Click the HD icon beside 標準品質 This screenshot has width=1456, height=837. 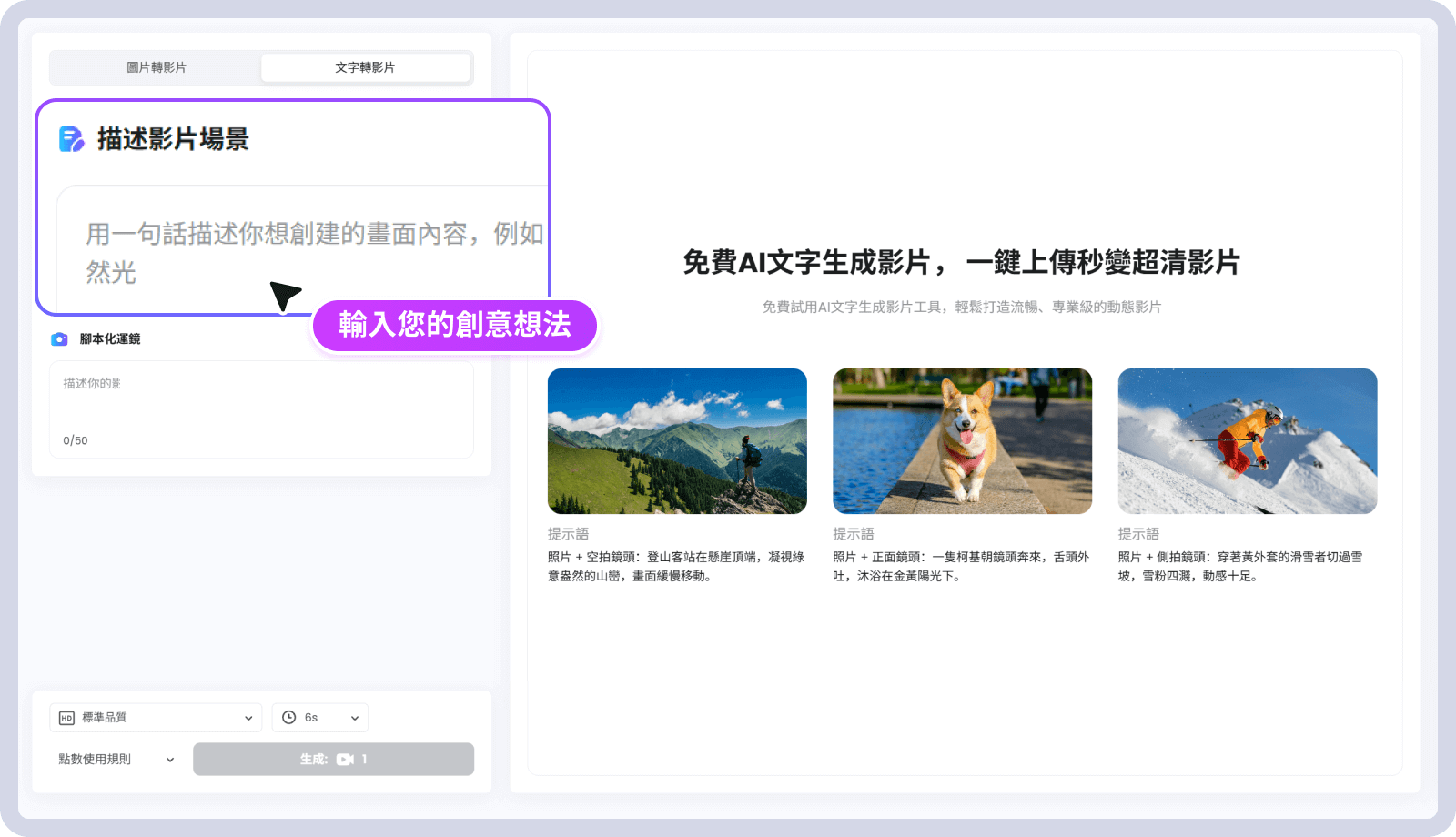tap(66, 718)
